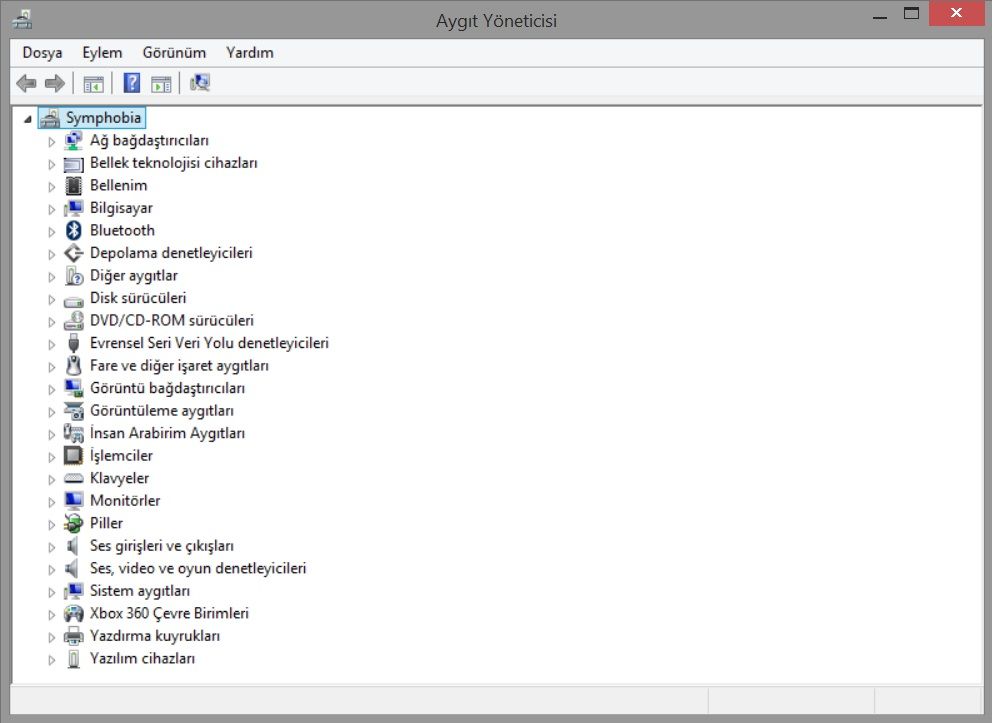Expand the Disk sürücüleri category arrow
The height and width of the screenshot is (723, 992).
point(51,299)
